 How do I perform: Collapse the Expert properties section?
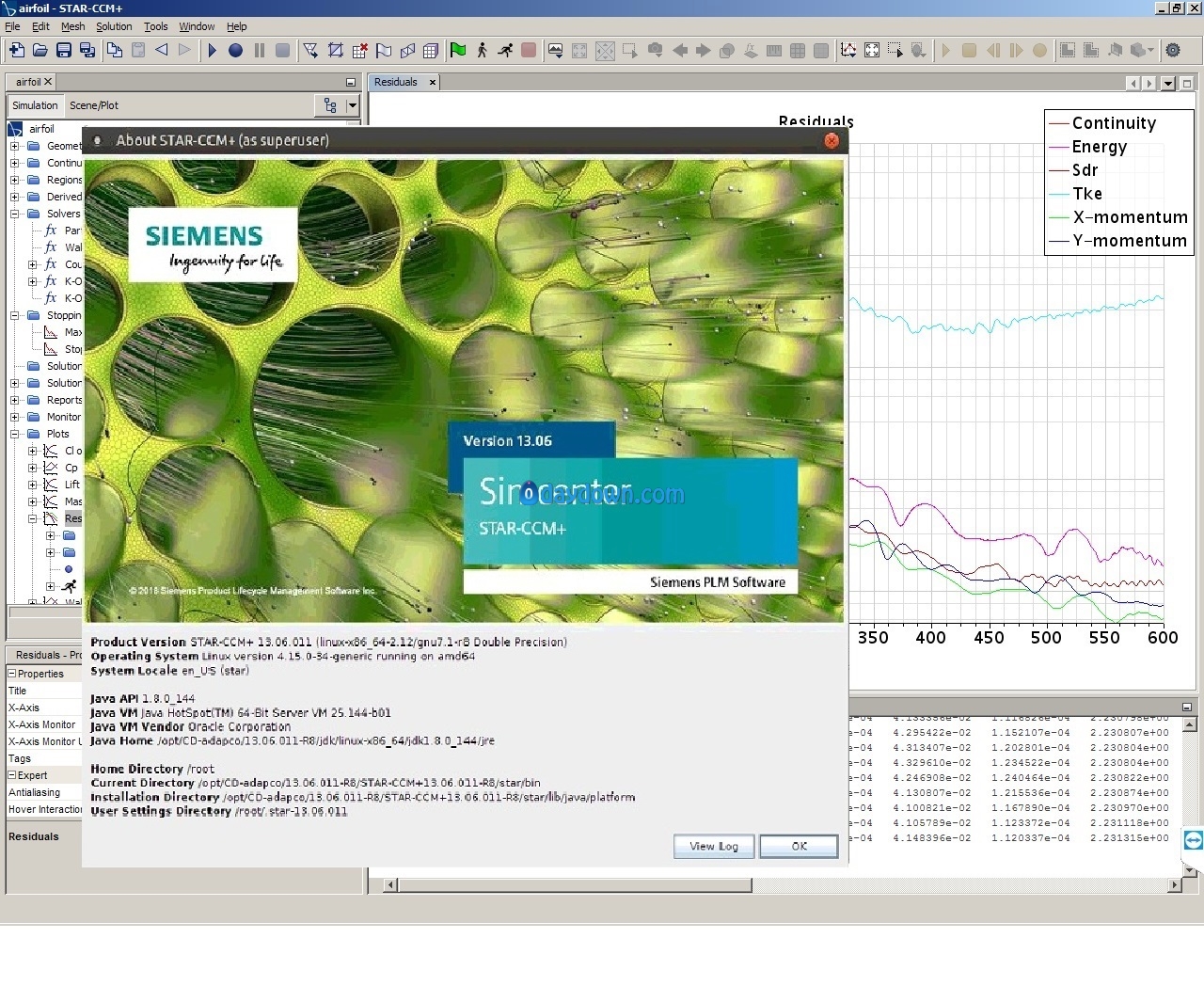point(12,775)
